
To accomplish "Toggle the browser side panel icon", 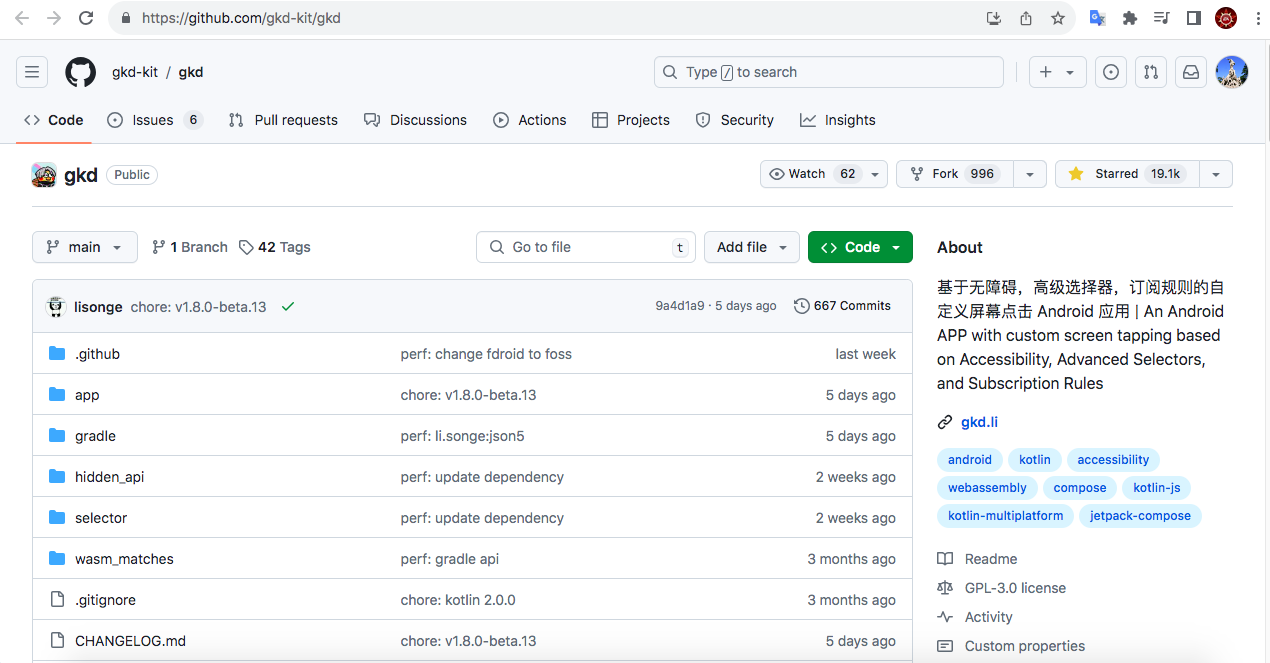I will click(x=1193, y=18).
